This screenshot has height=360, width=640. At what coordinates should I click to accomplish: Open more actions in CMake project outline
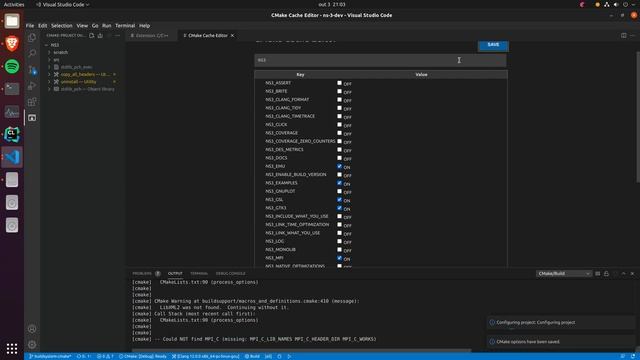118,36
